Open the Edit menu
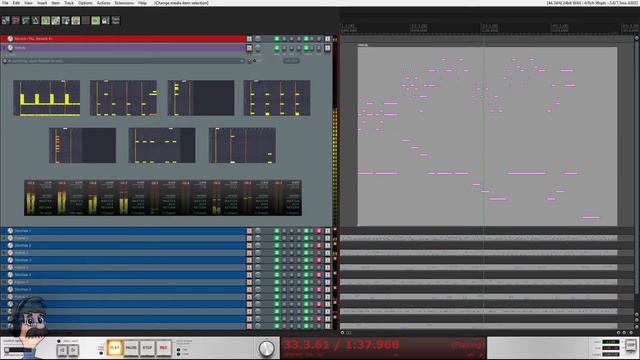 tap(16, 3)
